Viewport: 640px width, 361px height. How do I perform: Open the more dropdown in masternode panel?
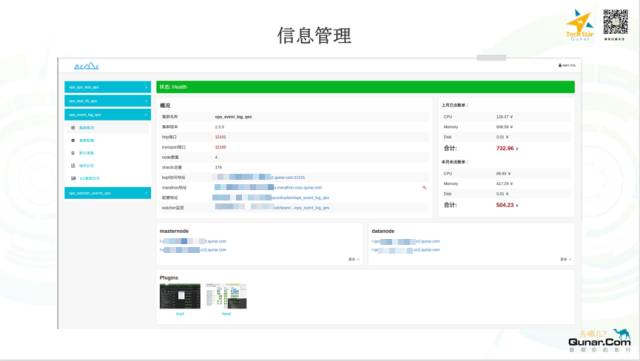(x=353, y=259)
